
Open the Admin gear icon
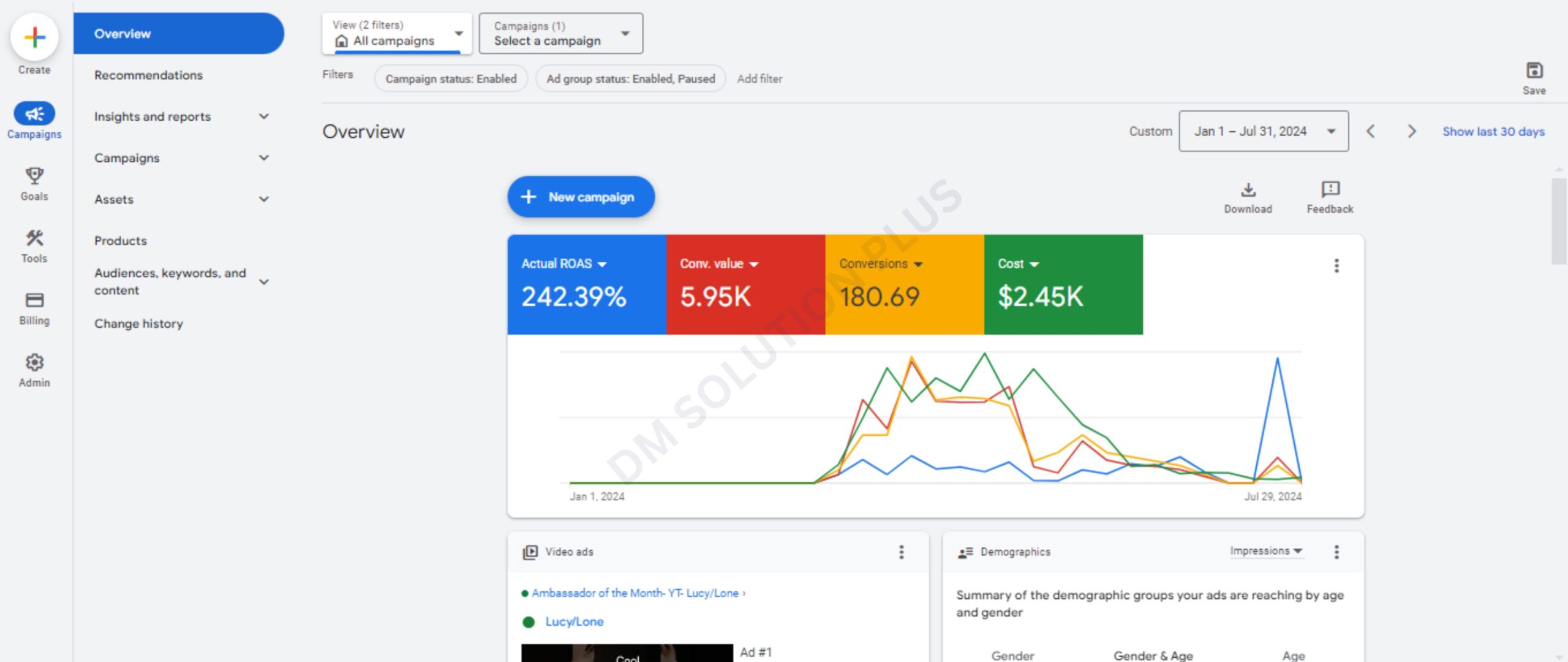pos(34,362)
